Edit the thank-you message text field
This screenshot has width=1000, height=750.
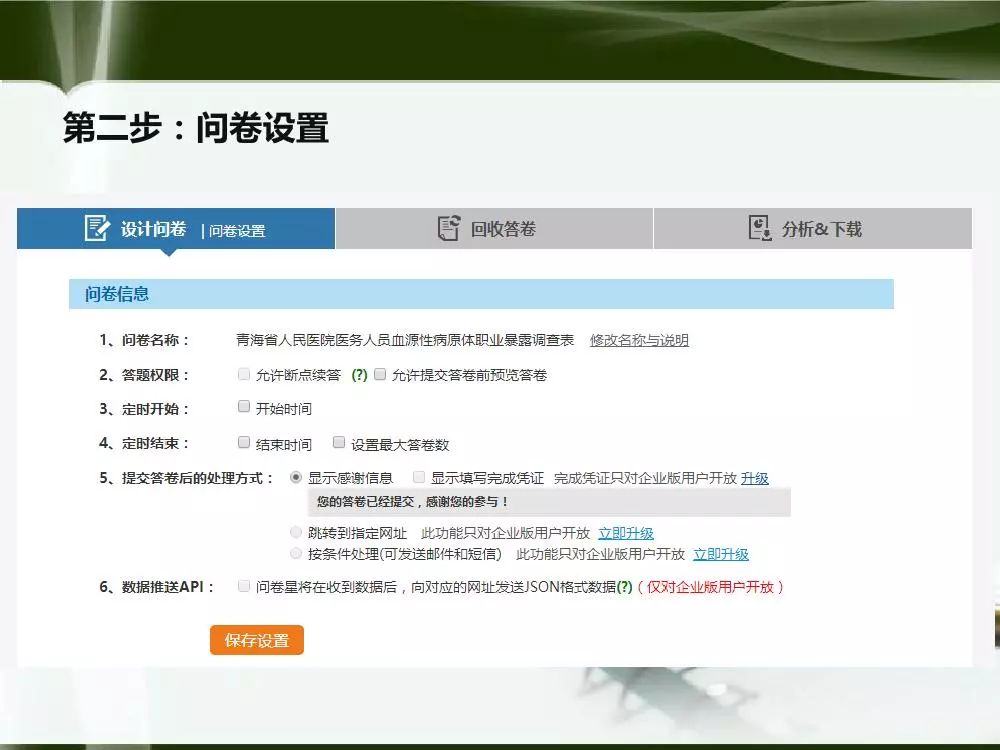[548, 502]
